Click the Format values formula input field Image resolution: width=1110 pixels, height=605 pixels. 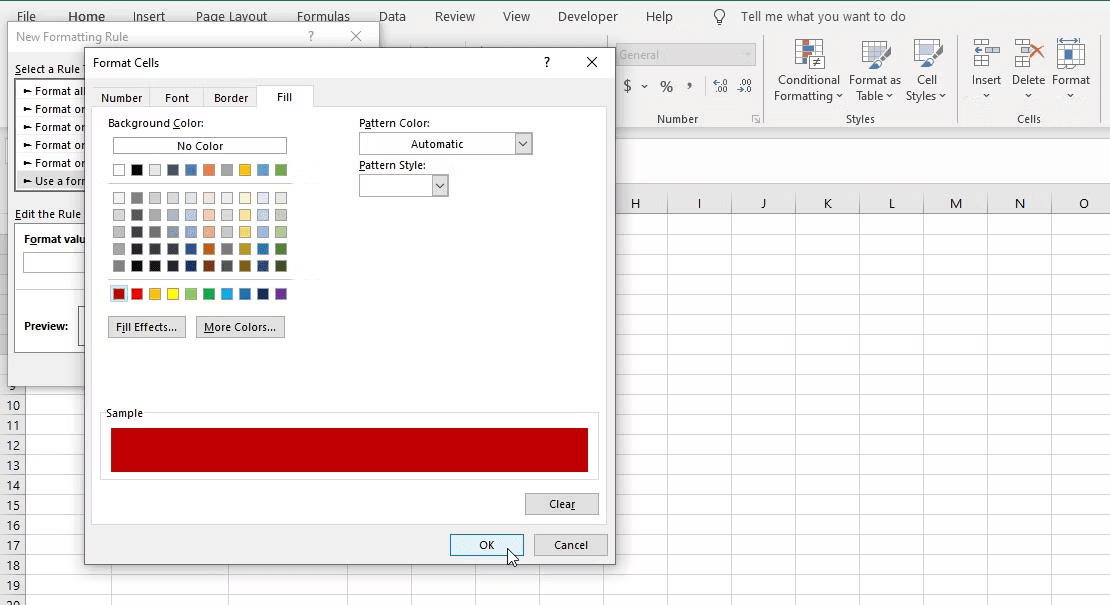(x=54, y=263)
